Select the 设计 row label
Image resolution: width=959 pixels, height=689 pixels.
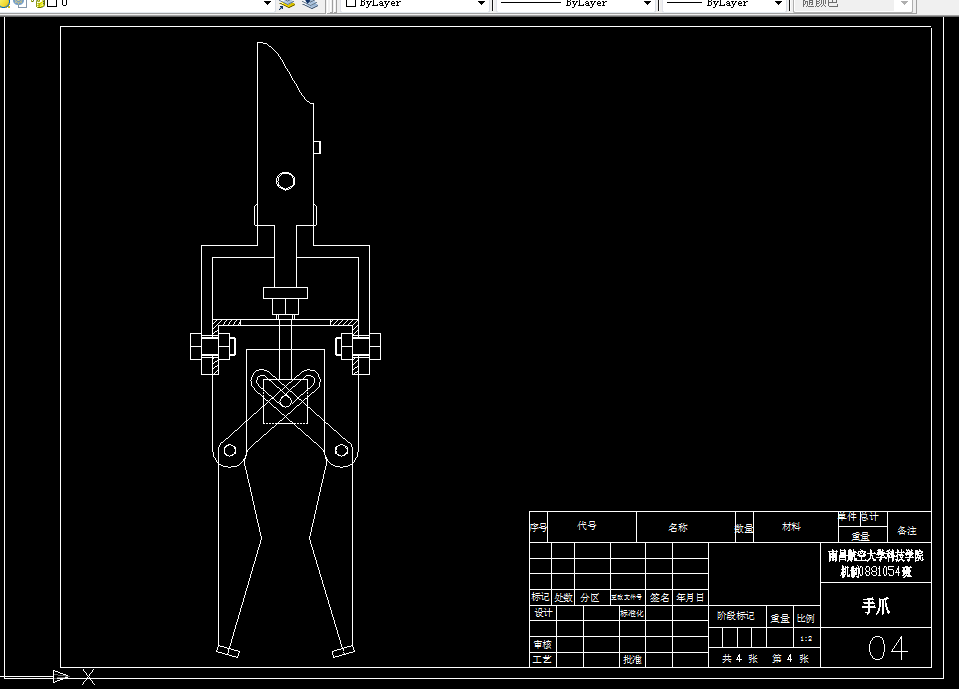coord(543,613)
